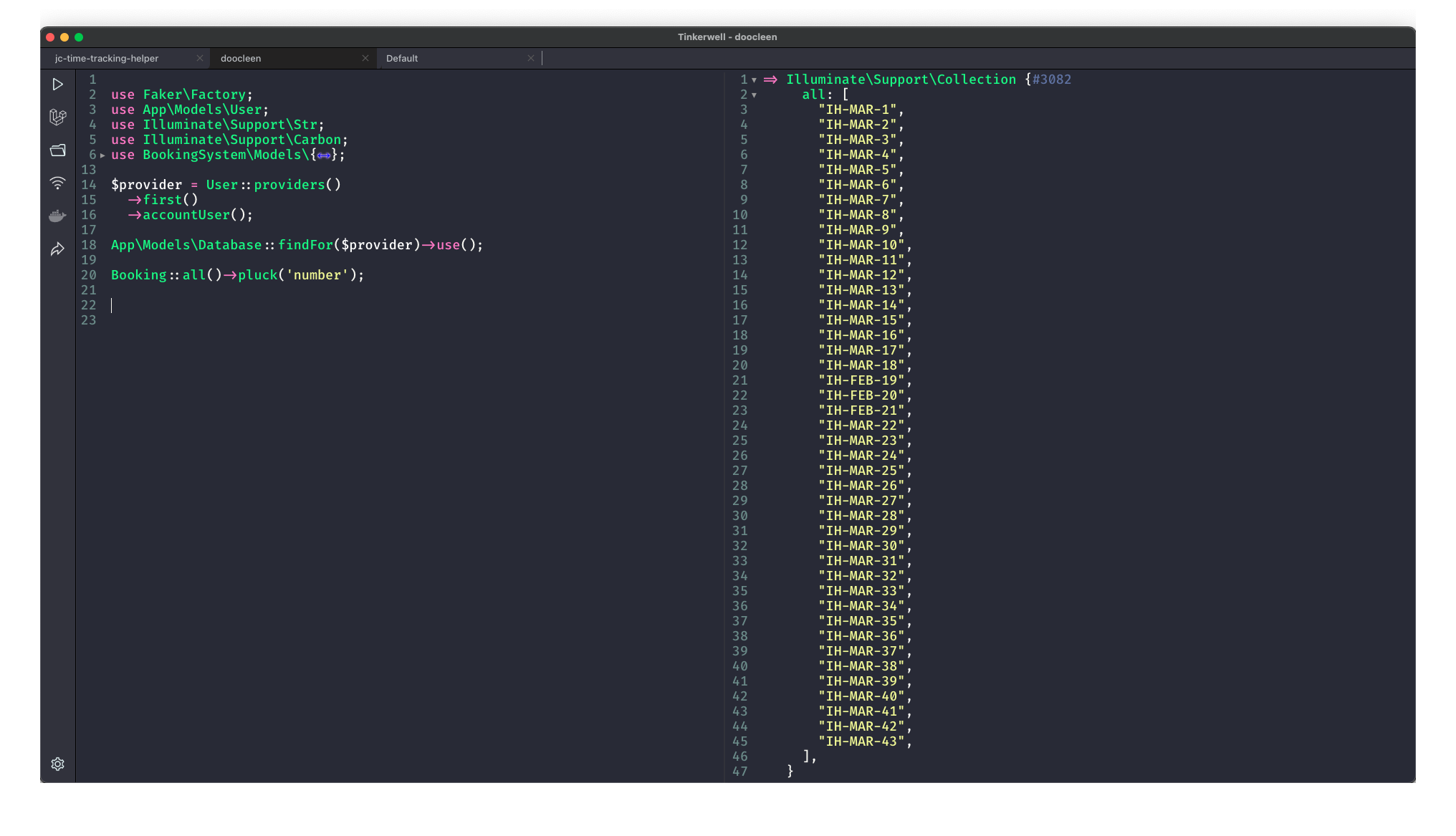Open Tinkerwell settings with the gear icon
The width and height of the screenshot is (1456, 836).
58,764
